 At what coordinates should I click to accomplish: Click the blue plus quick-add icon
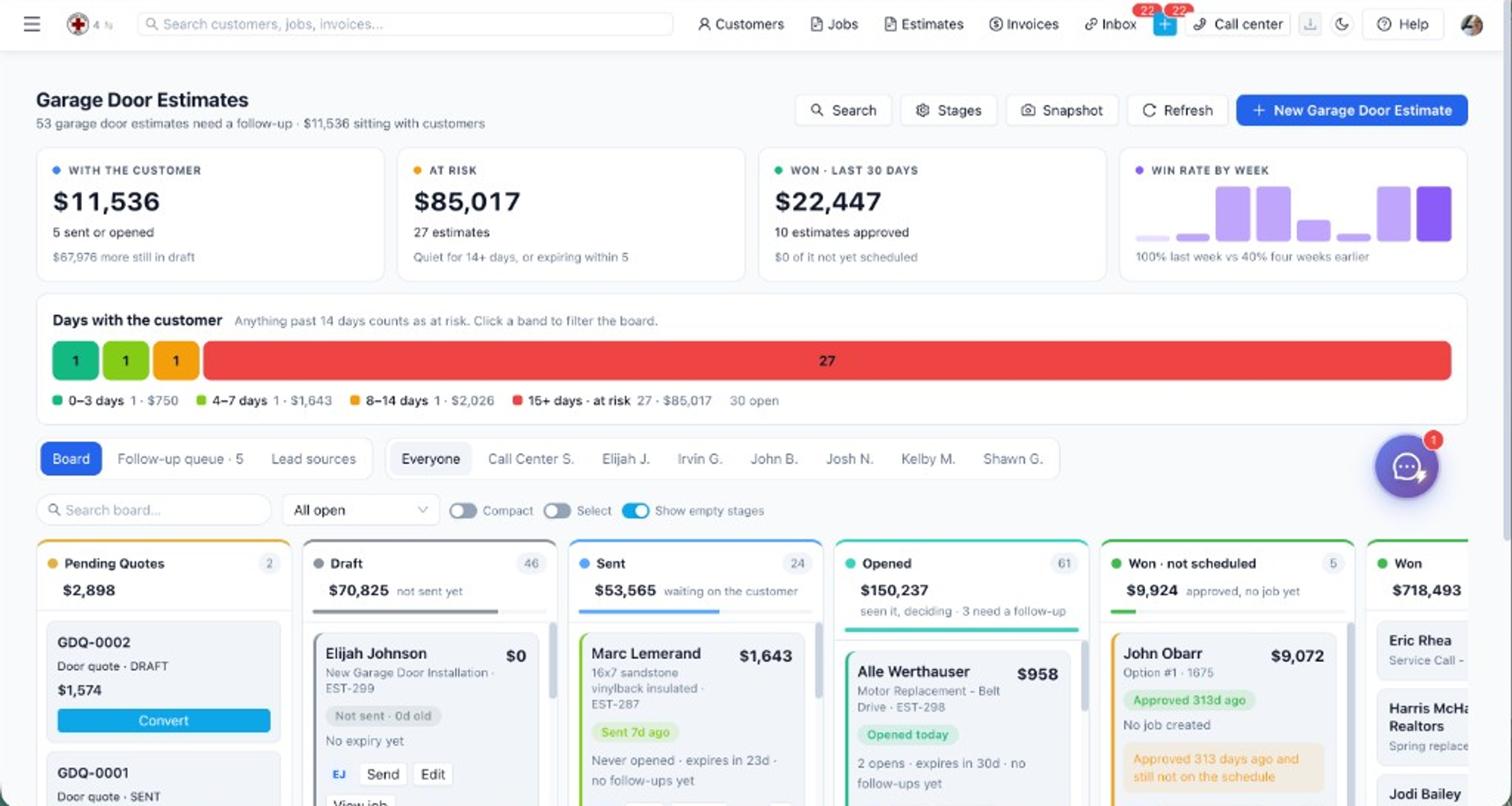pos(1164,24)
